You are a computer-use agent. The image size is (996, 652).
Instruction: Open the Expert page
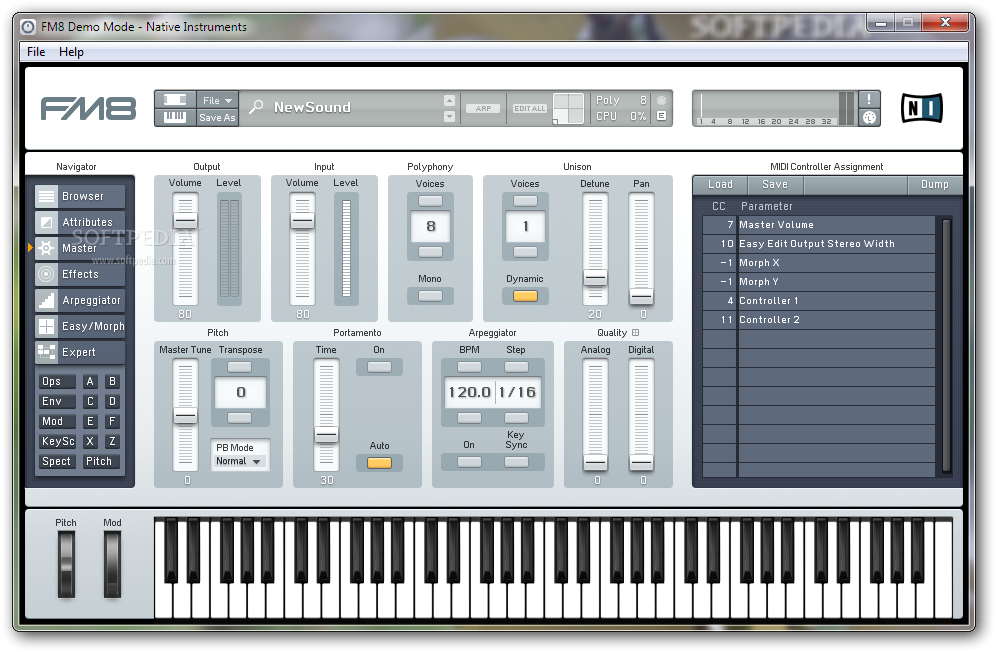click(80, 353)
